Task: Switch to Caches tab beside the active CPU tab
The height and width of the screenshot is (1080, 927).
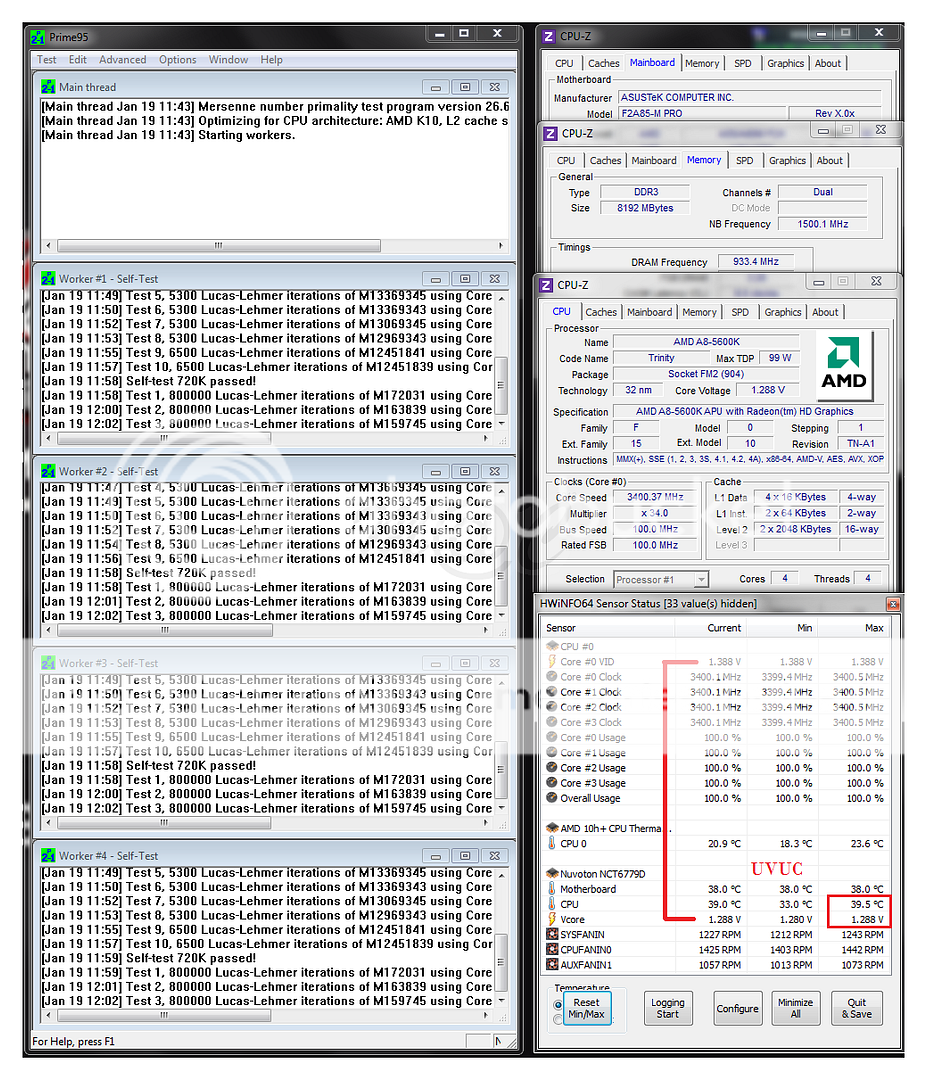Action: point(601,312)
